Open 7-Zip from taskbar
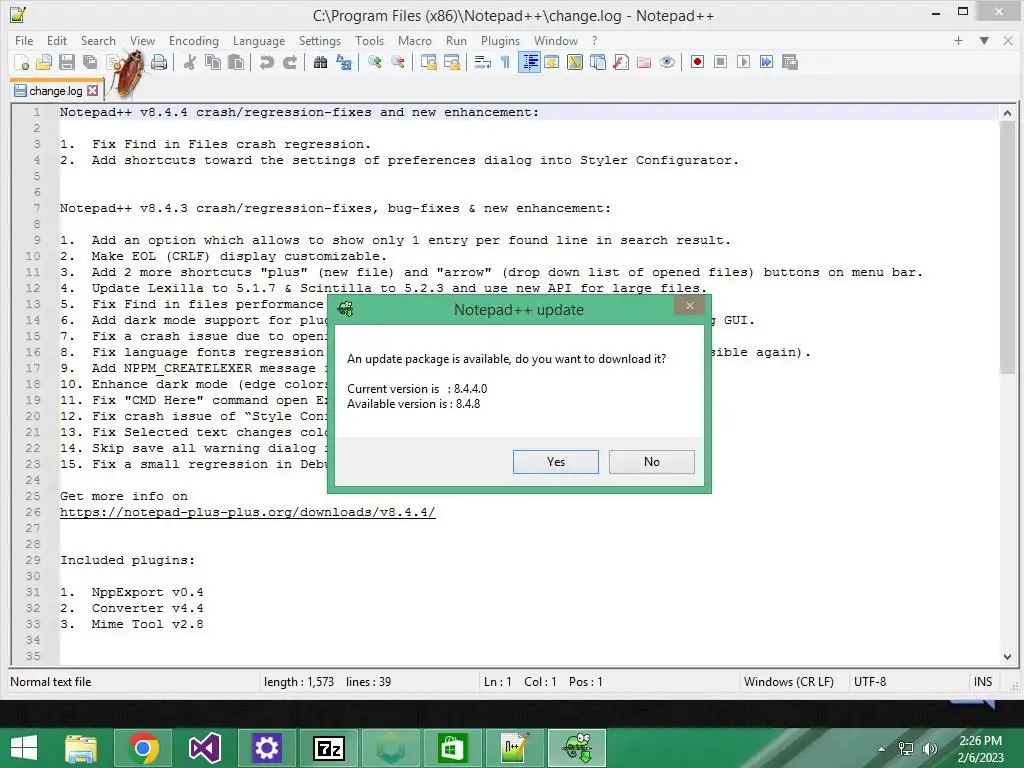Viewport: 1024px width, 768px height. (328, 748)
